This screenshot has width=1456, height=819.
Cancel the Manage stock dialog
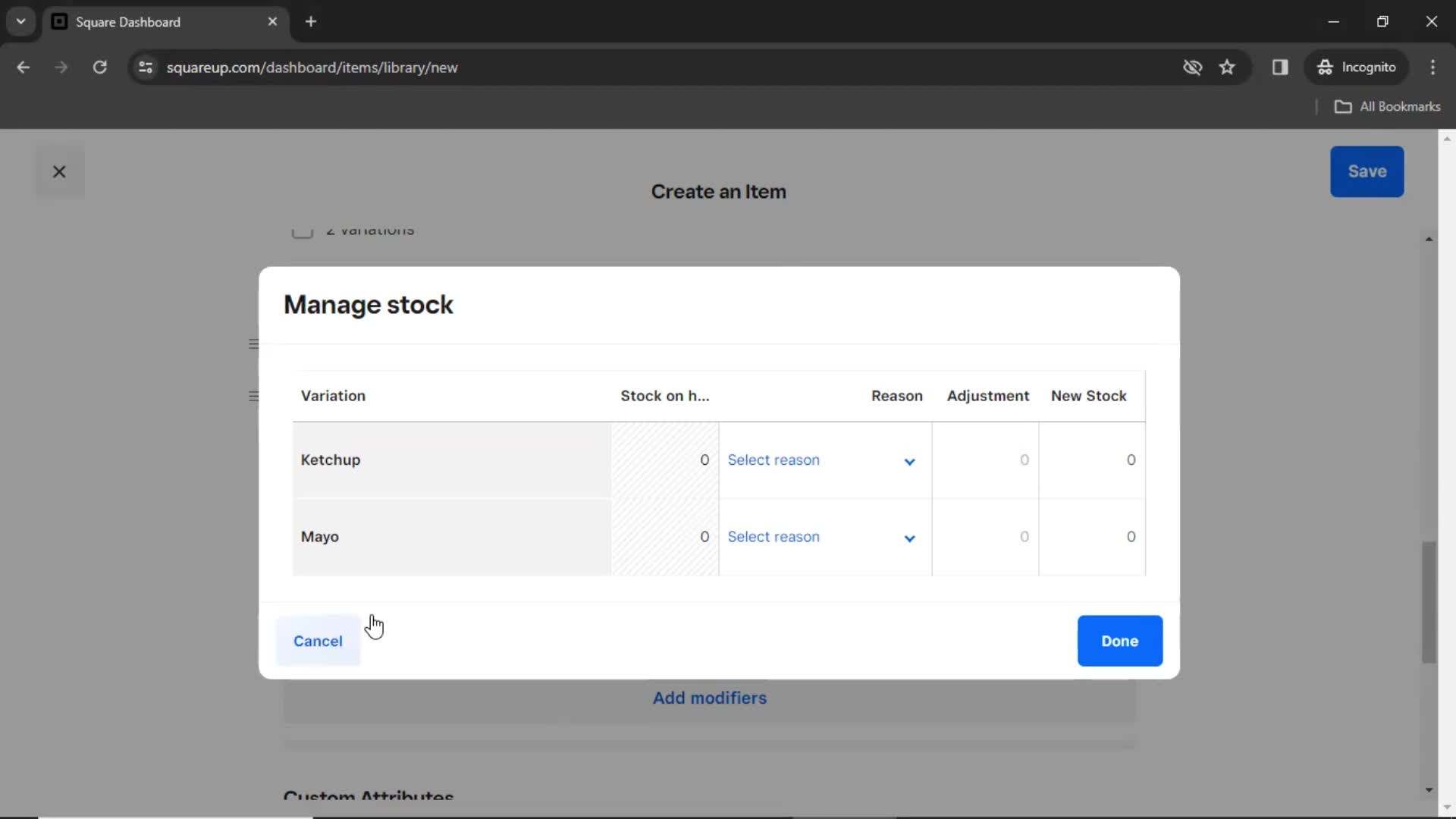(x=318, y=641)
